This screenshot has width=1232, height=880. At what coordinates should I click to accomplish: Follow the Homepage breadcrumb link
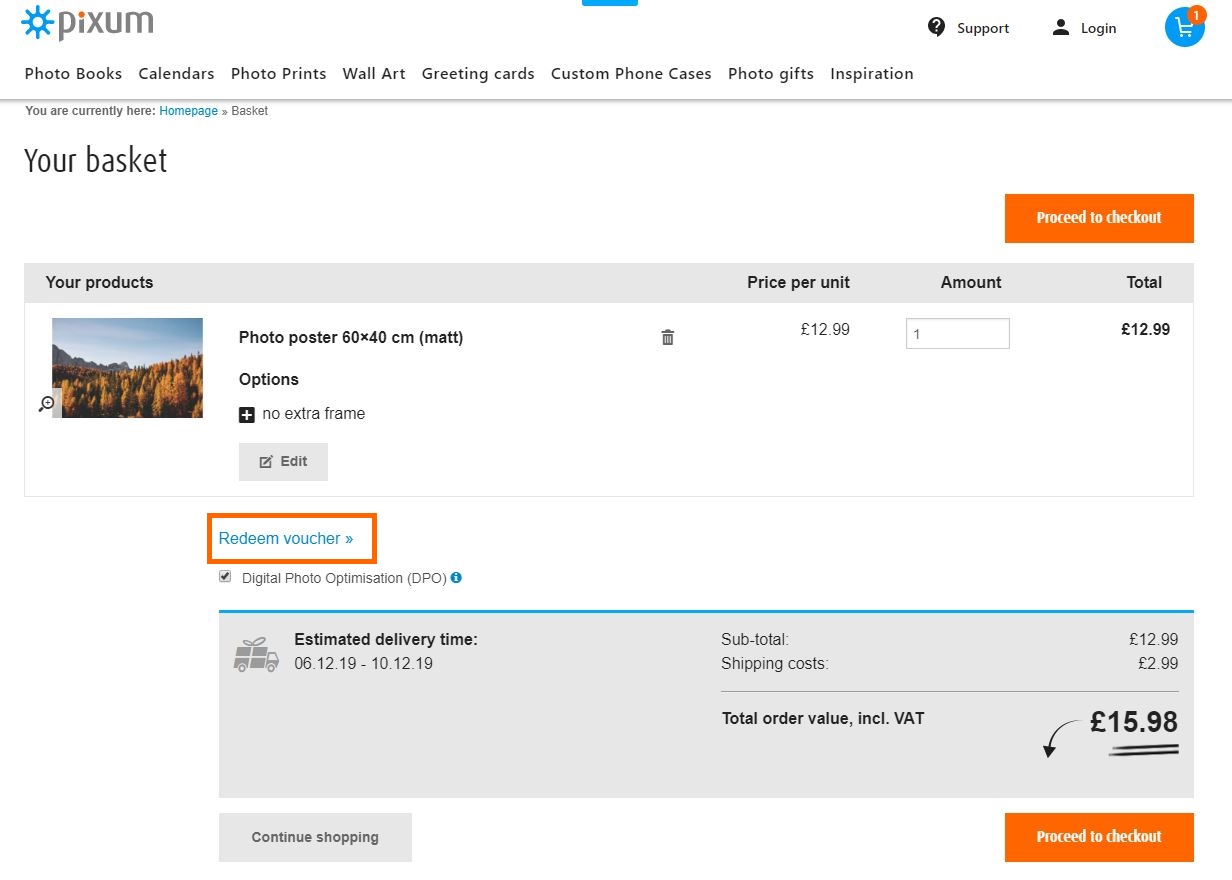click(x=188, y=111)
